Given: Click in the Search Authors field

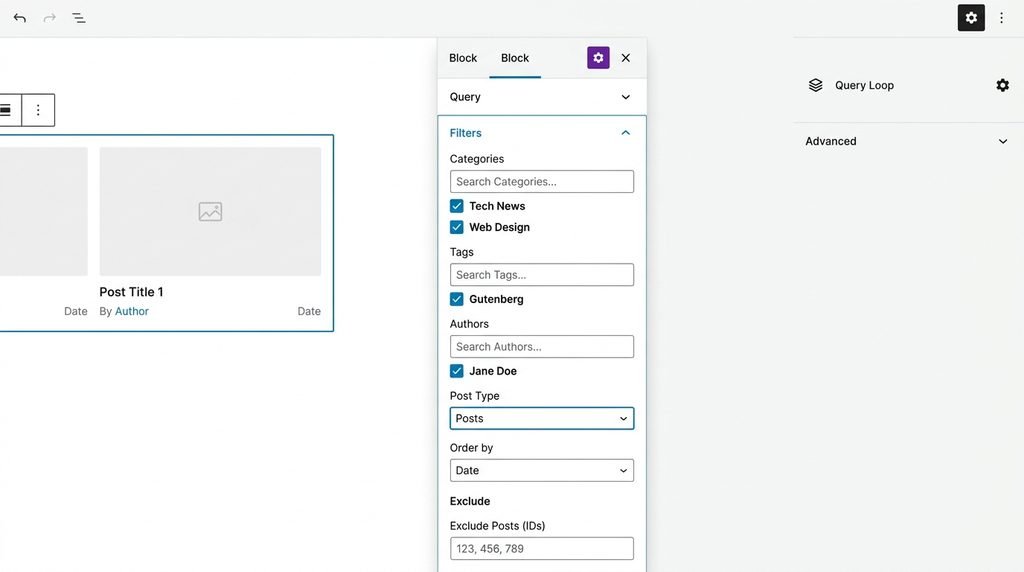Looking at the screenshot, I should tap(541, 347).
